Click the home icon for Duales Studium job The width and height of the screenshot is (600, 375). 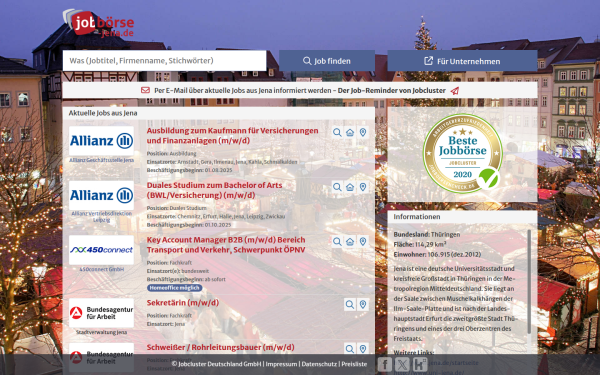(350, 187)
